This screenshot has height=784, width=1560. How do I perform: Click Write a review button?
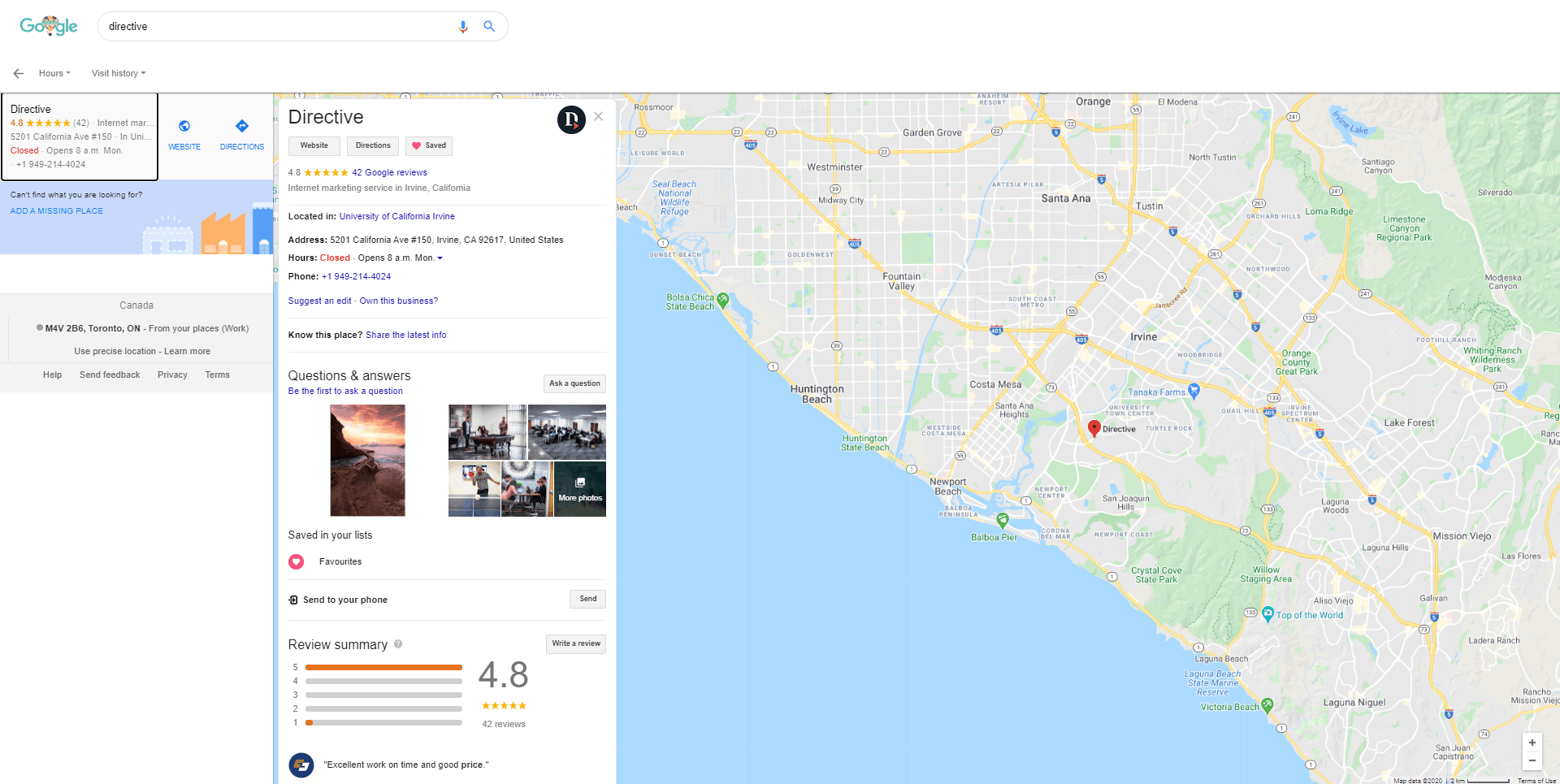(x=576, y=643)
